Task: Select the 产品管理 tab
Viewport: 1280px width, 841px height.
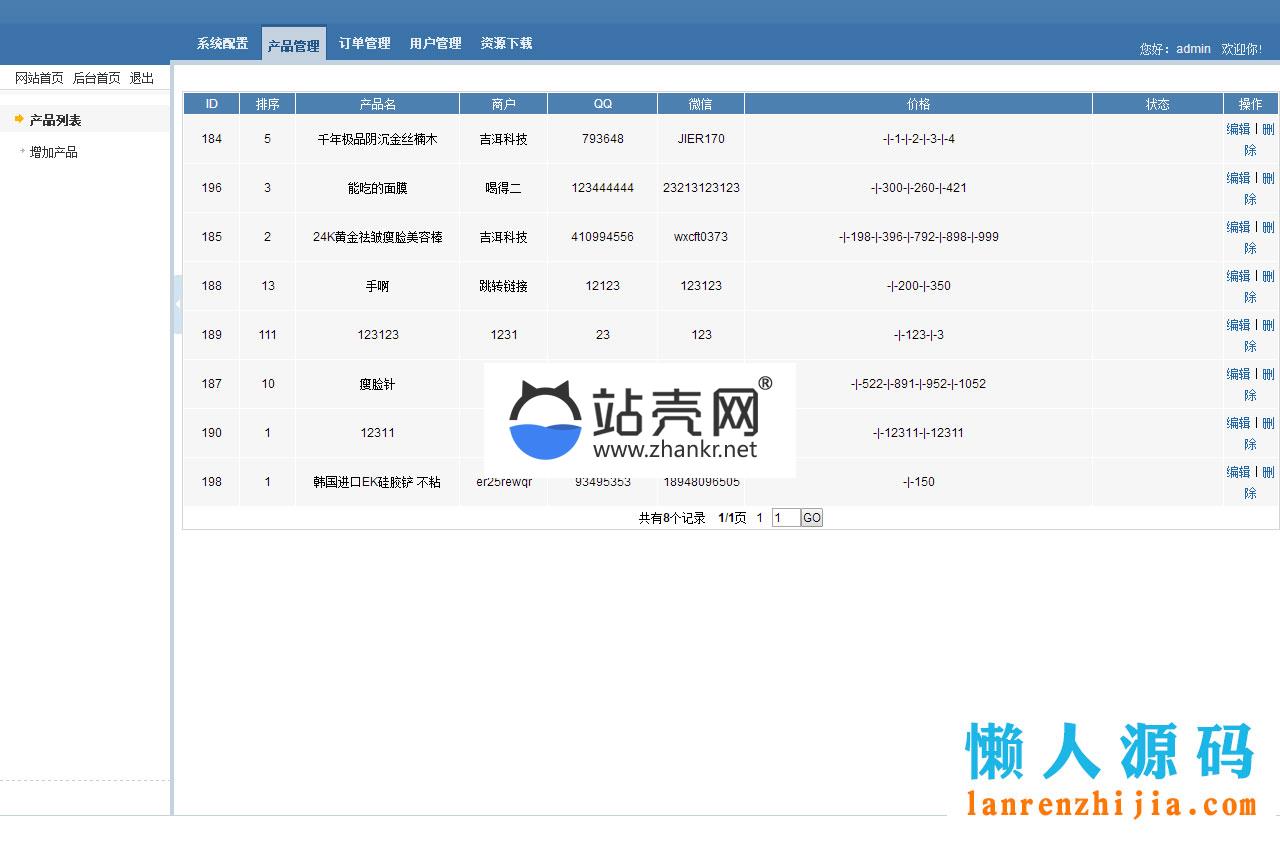Action: pos(293,46)
